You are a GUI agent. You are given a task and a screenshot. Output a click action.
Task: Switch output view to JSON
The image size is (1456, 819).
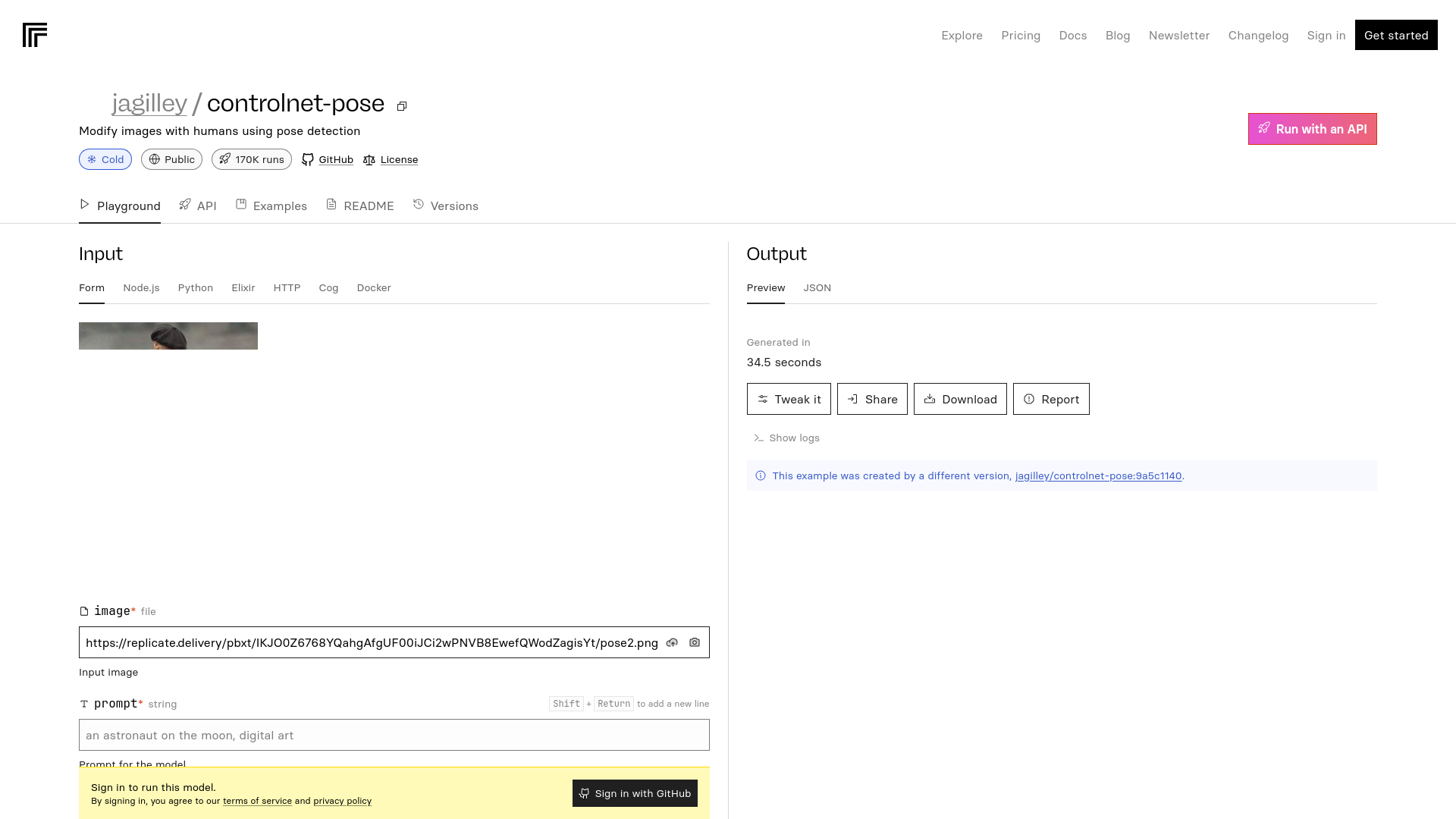pos(817,288)
